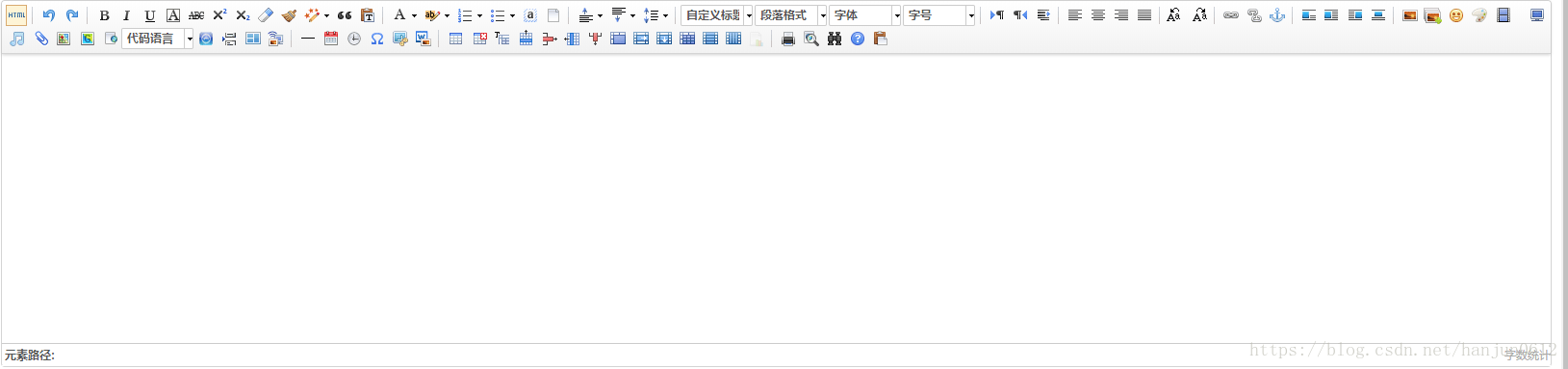The image size is (1568, 369).
Task: Open the highlight color picker arrow
Action: pyautogui.click(x=447, y=15)
